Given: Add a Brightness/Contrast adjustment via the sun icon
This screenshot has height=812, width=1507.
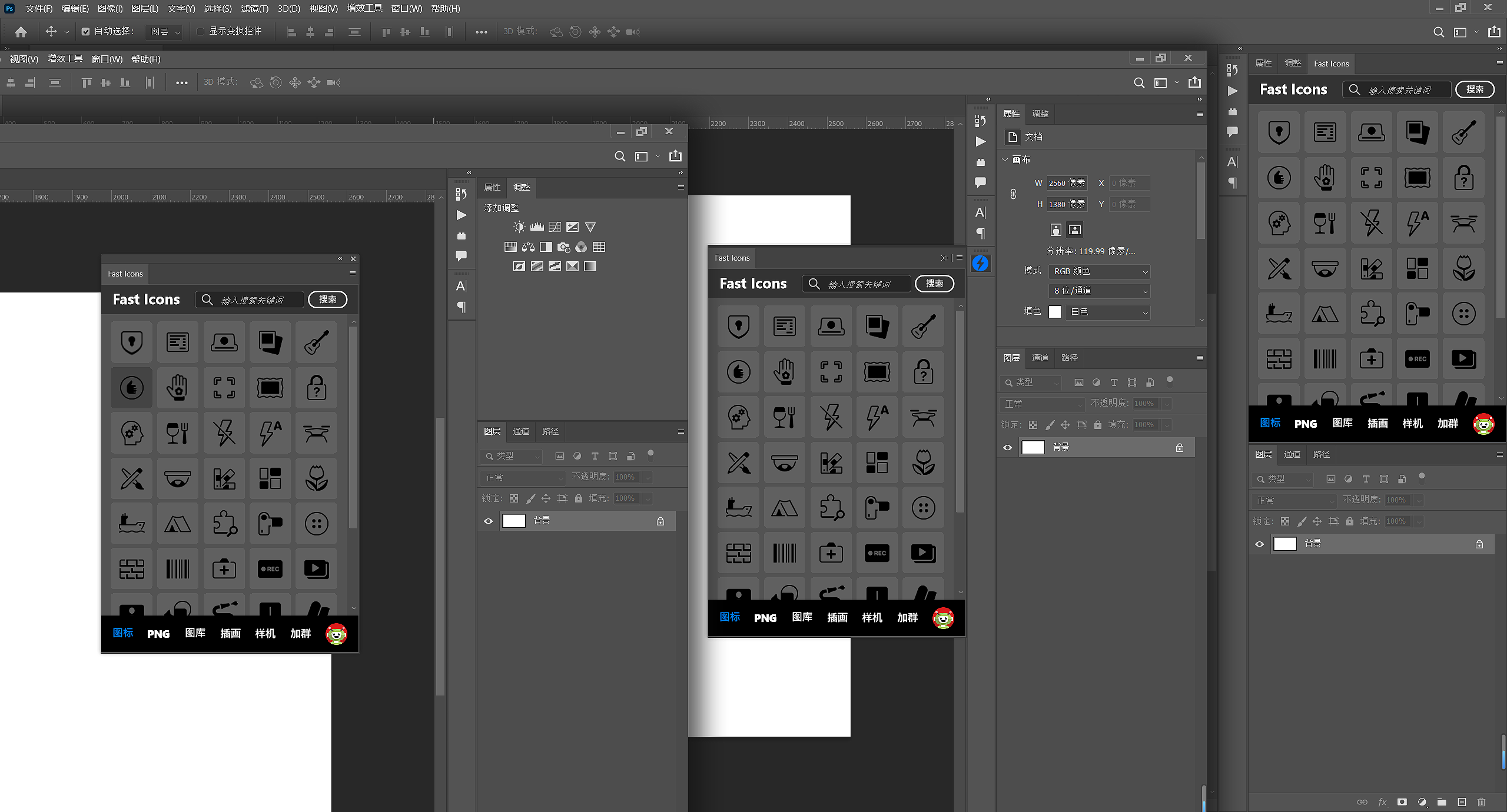Looking at the screenshot, I should coord(519,227).
